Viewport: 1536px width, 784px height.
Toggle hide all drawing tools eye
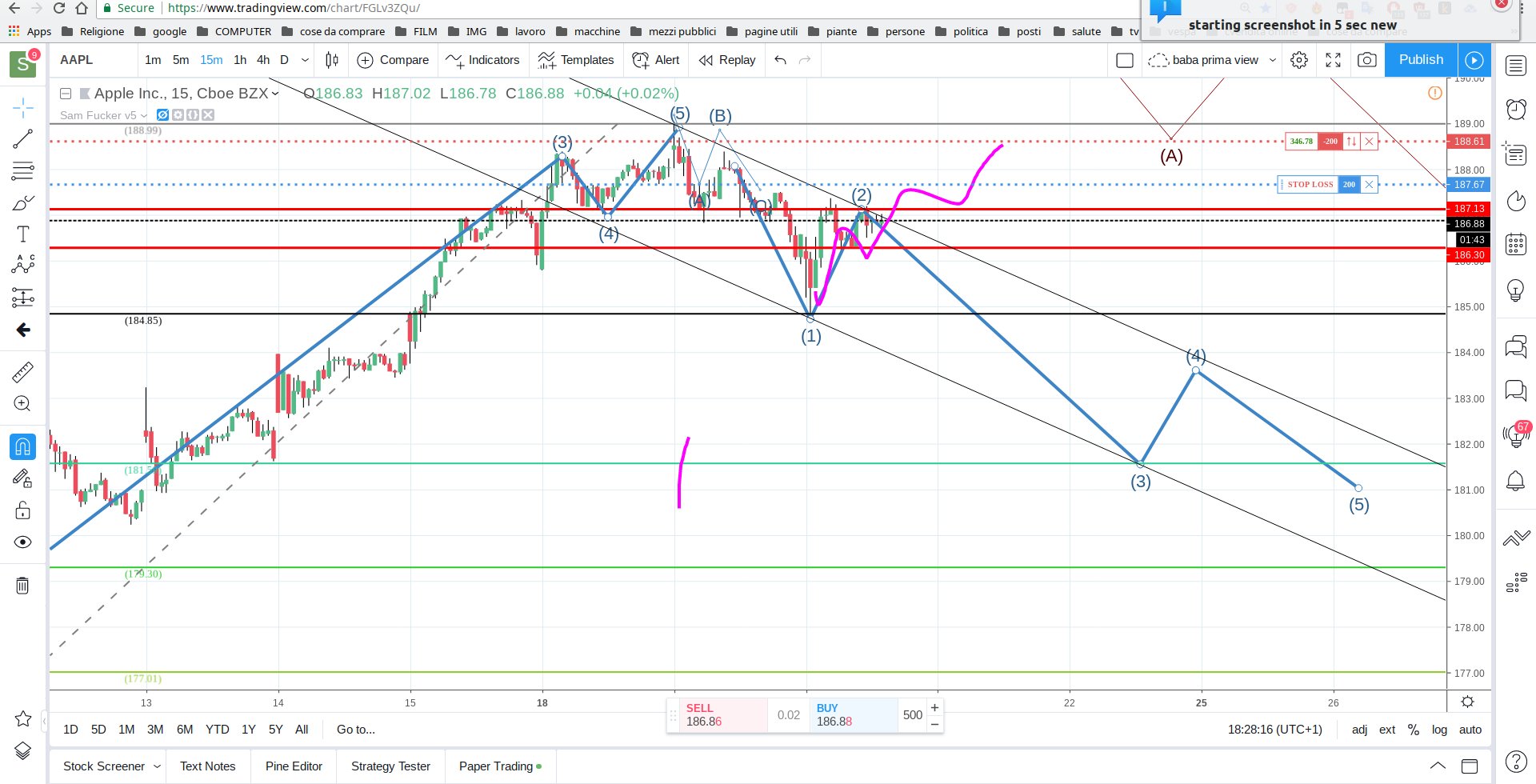pos(23,542)
